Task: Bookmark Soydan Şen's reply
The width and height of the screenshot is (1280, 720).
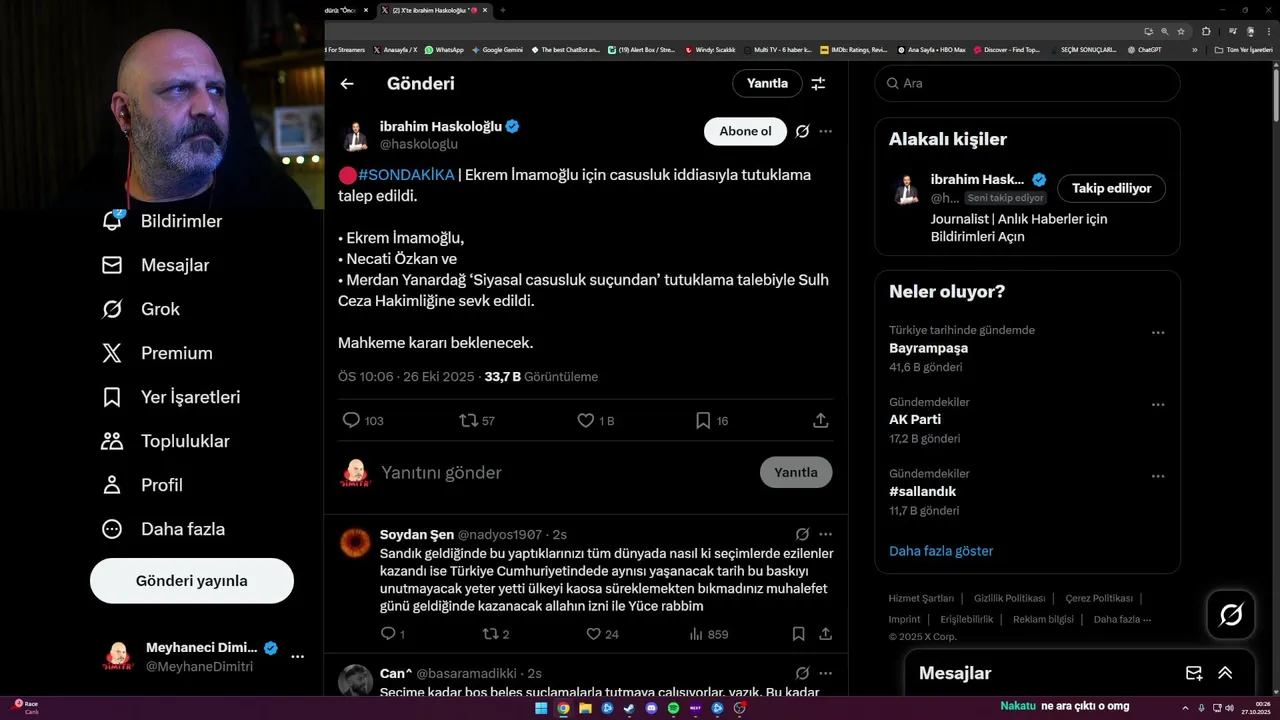Action: pyautogui.click(x=798, y=634)
